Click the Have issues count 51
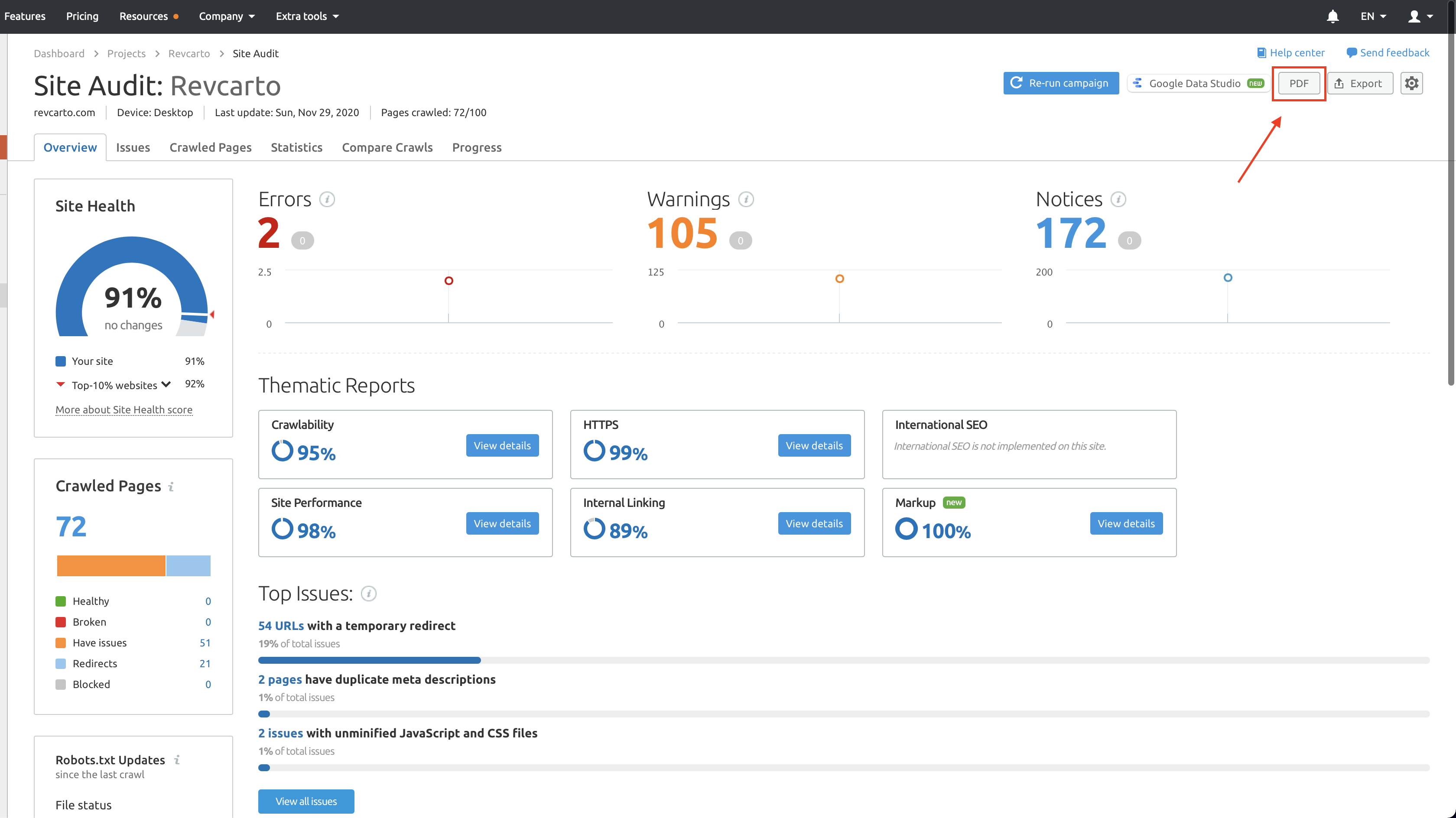Image resolution: width=1456 pixels, height=818 pixels. pyautogui.click(x=205, y=643)
